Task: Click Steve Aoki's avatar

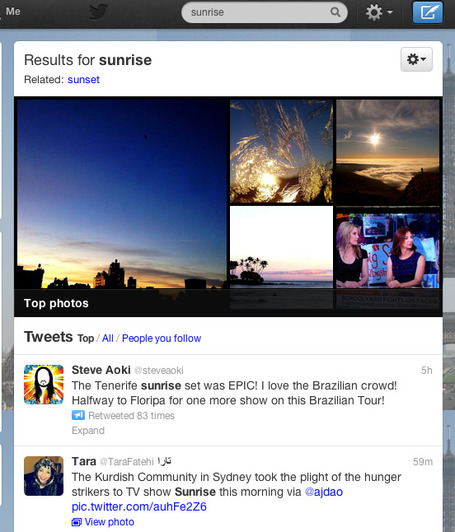Action: coord(44,384)
